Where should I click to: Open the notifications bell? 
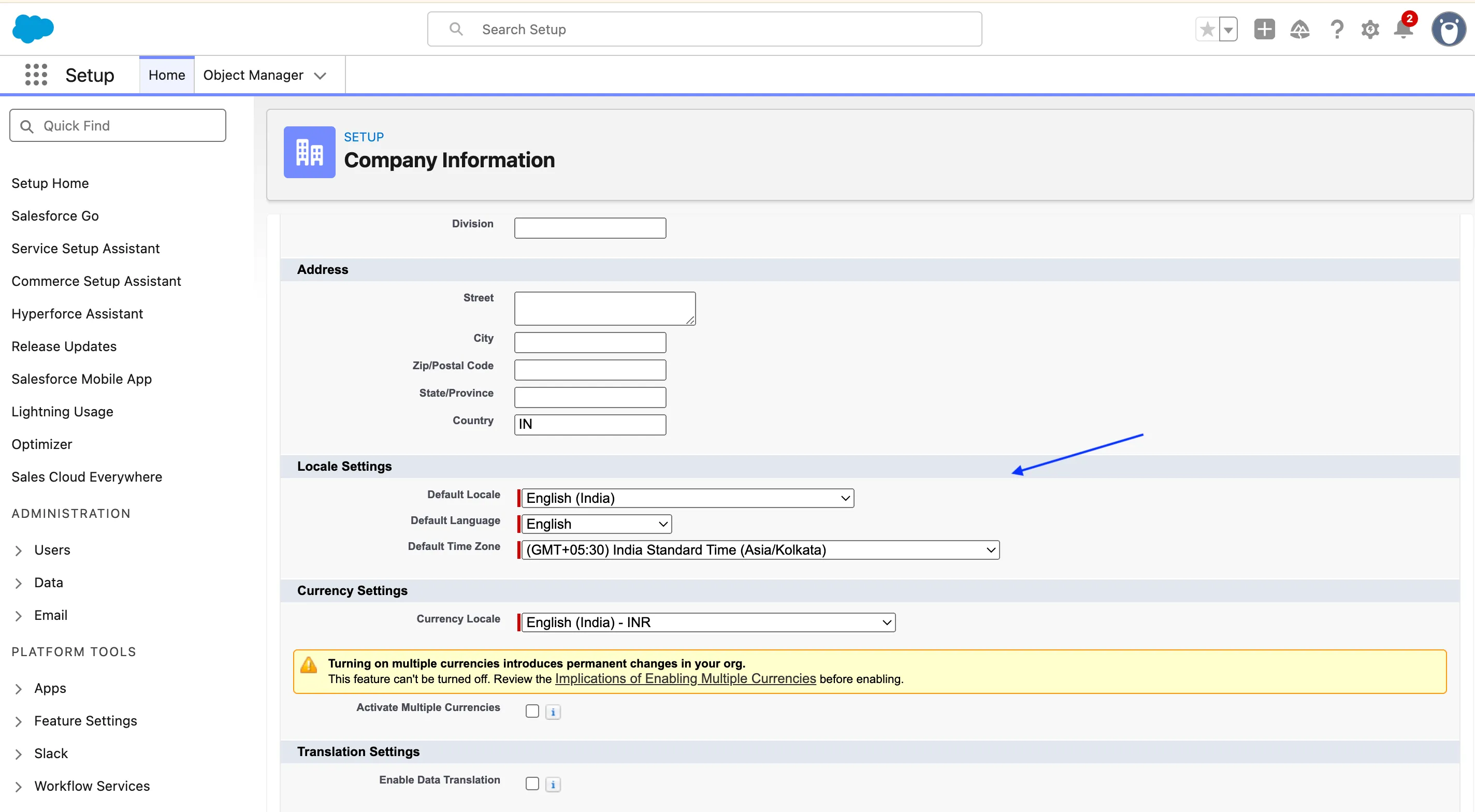point(1403,29)
